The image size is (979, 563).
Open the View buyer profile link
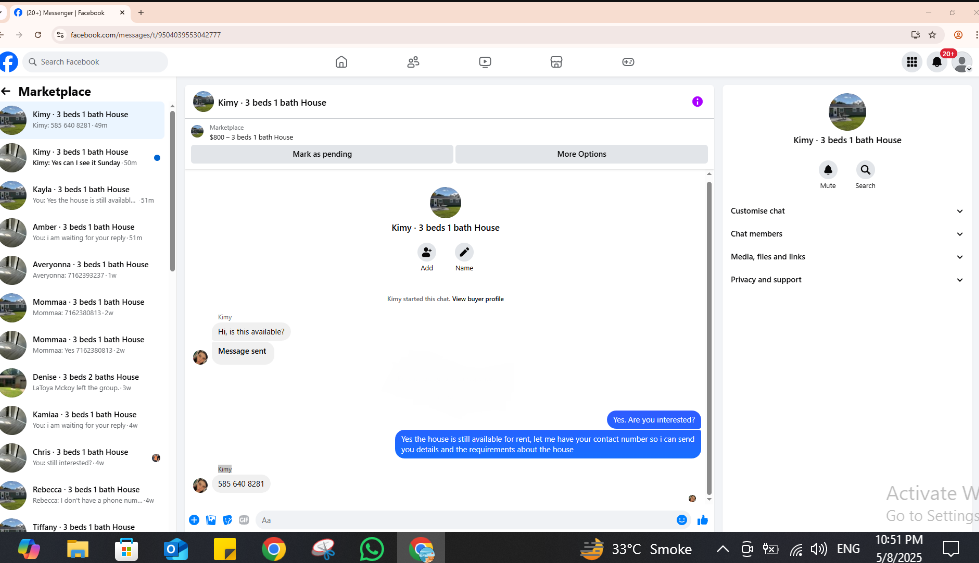click(x=478, y=299)
